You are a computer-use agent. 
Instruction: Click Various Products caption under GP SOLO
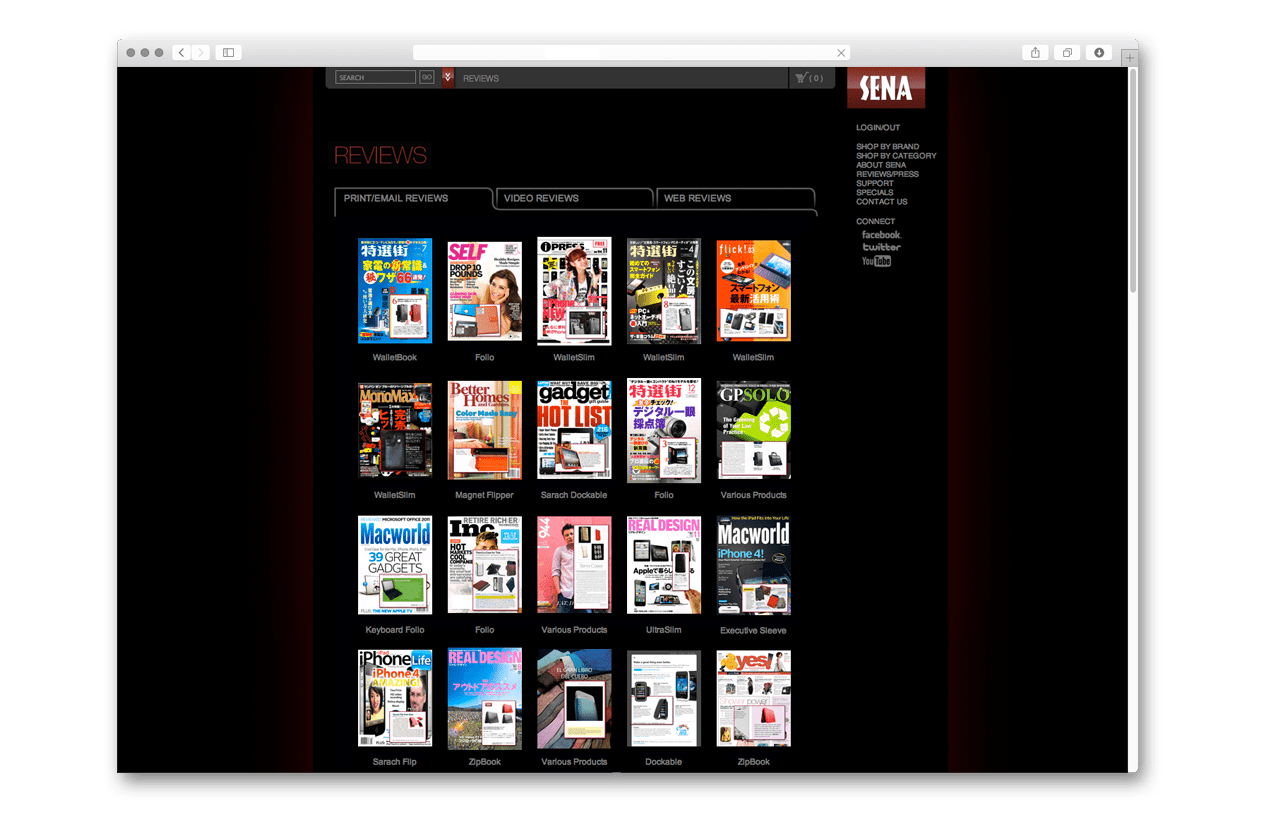coord(753,495)
